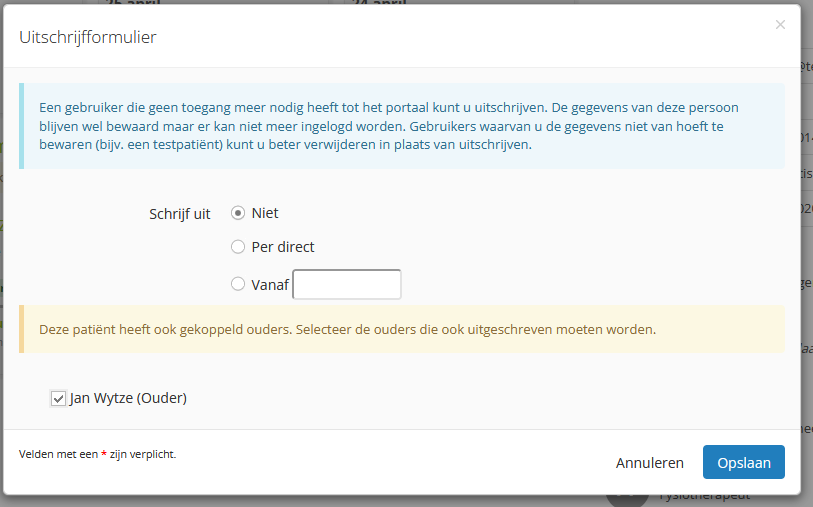Click the "Per direct" label text

[283, 246]
